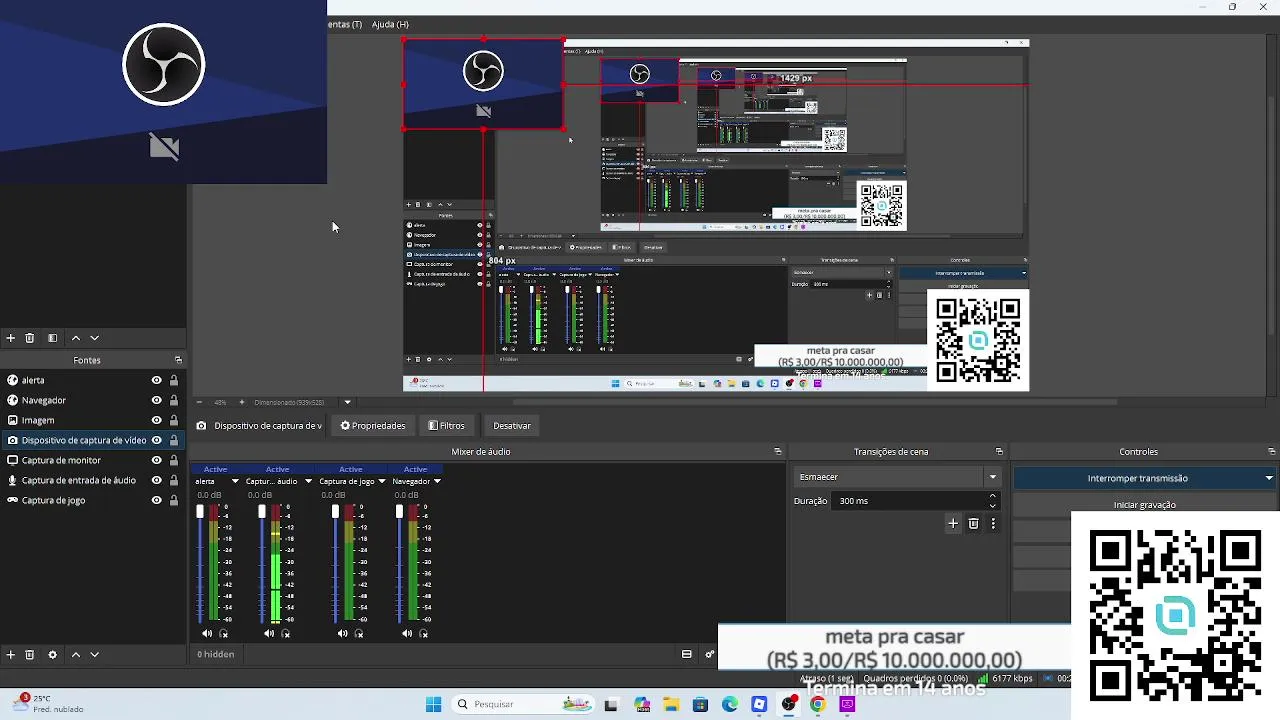Pop out the Mixer de áudio dock

(778, 451)
